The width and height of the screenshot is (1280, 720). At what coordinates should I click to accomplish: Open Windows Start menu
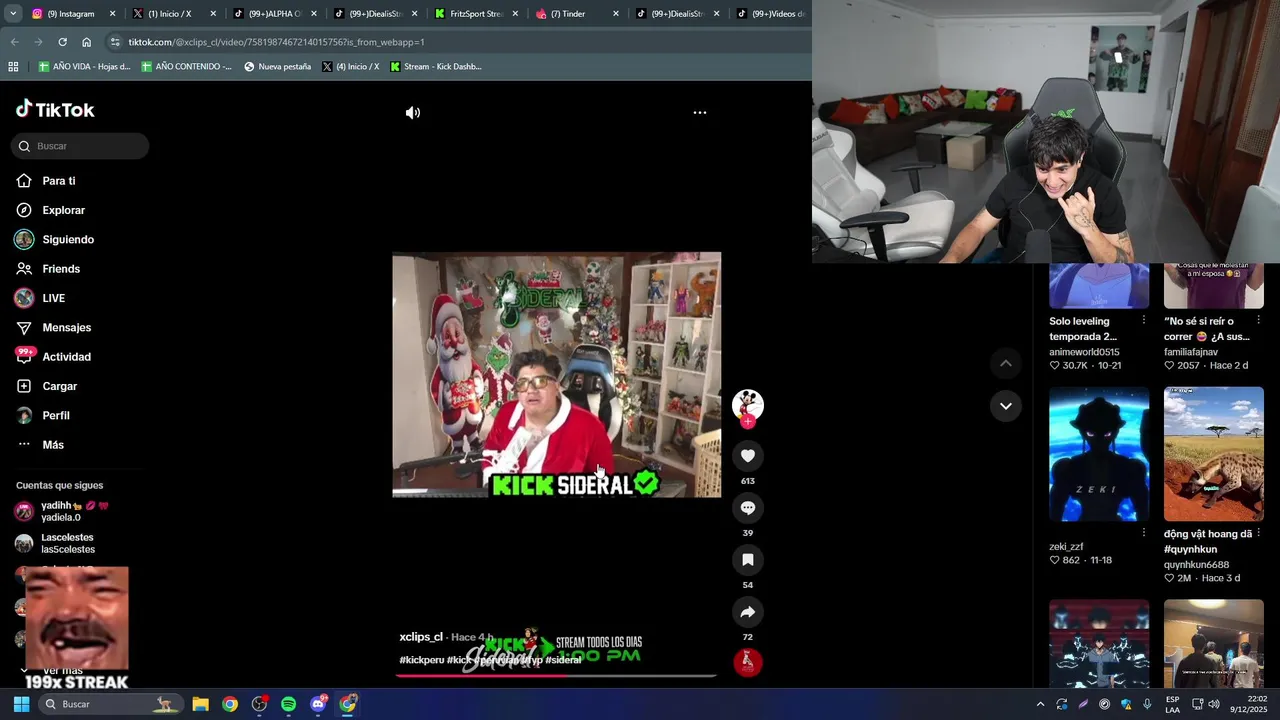[x=21, y=704]
